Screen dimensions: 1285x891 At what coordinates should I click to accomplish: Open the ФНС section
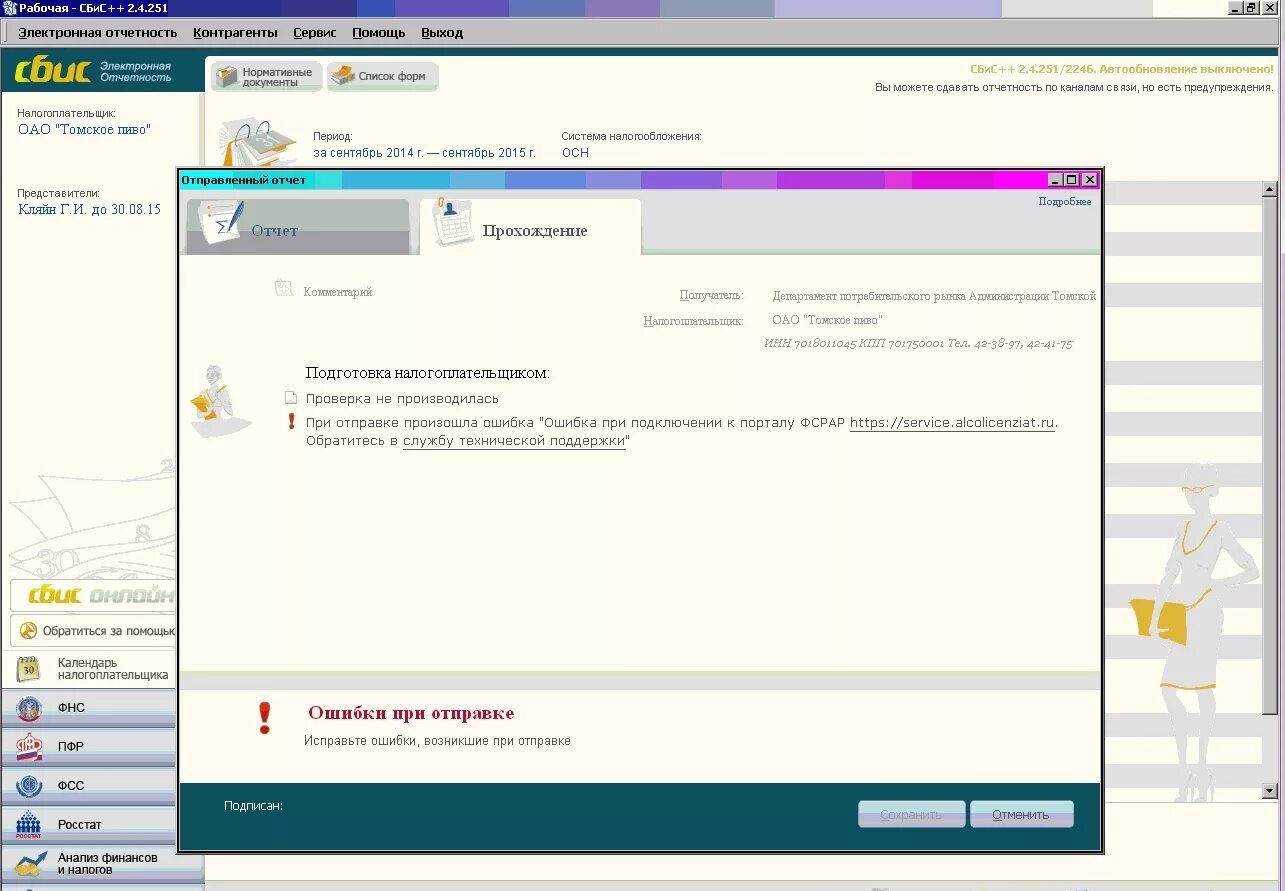pos(88,708)
